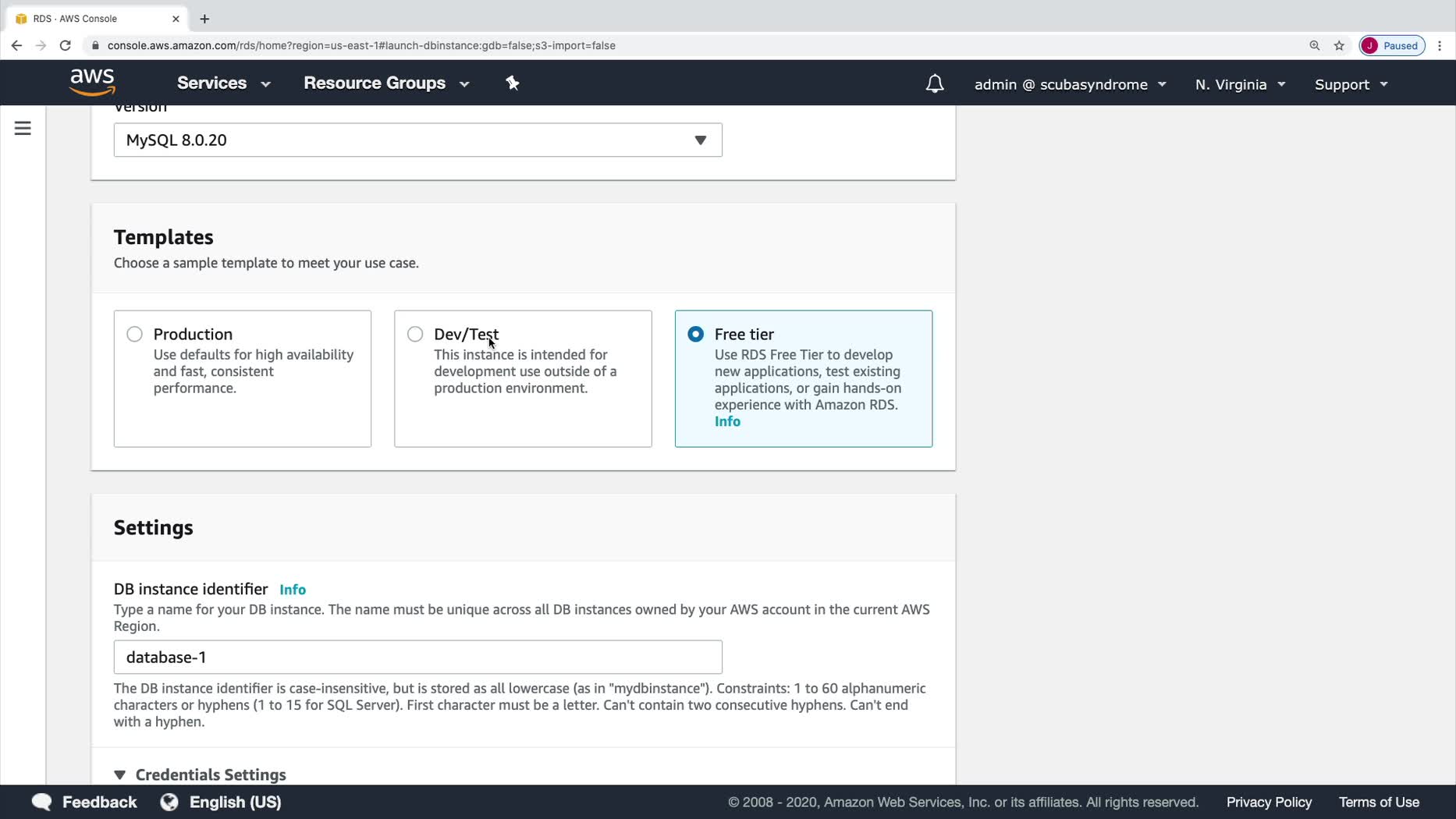Go back to the previous page
The image size is (1456, 819).
click(x=16, y=45)
